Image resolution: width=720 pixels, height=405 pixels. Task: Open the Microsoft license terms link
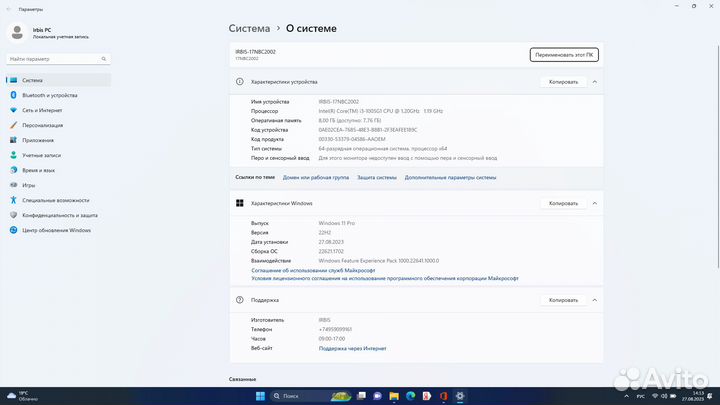385,278
